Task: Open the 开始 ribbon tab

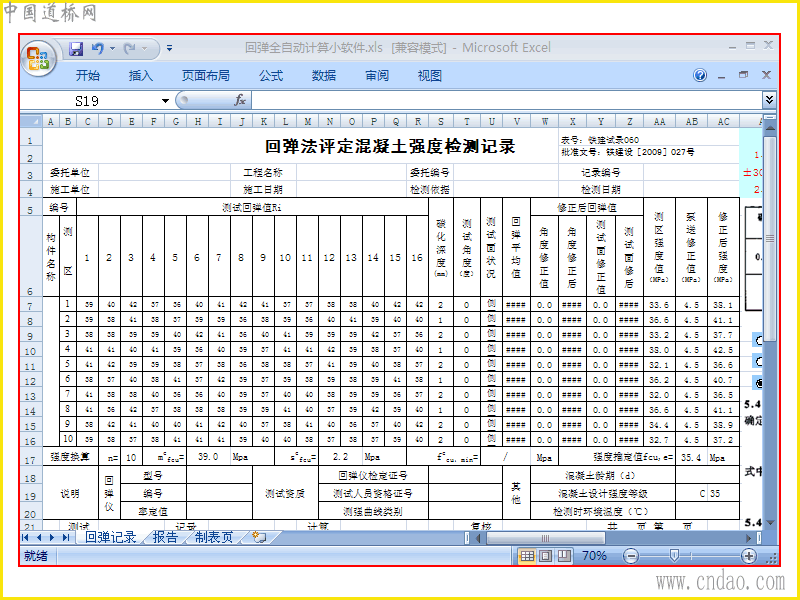Action: click(88, 76)
